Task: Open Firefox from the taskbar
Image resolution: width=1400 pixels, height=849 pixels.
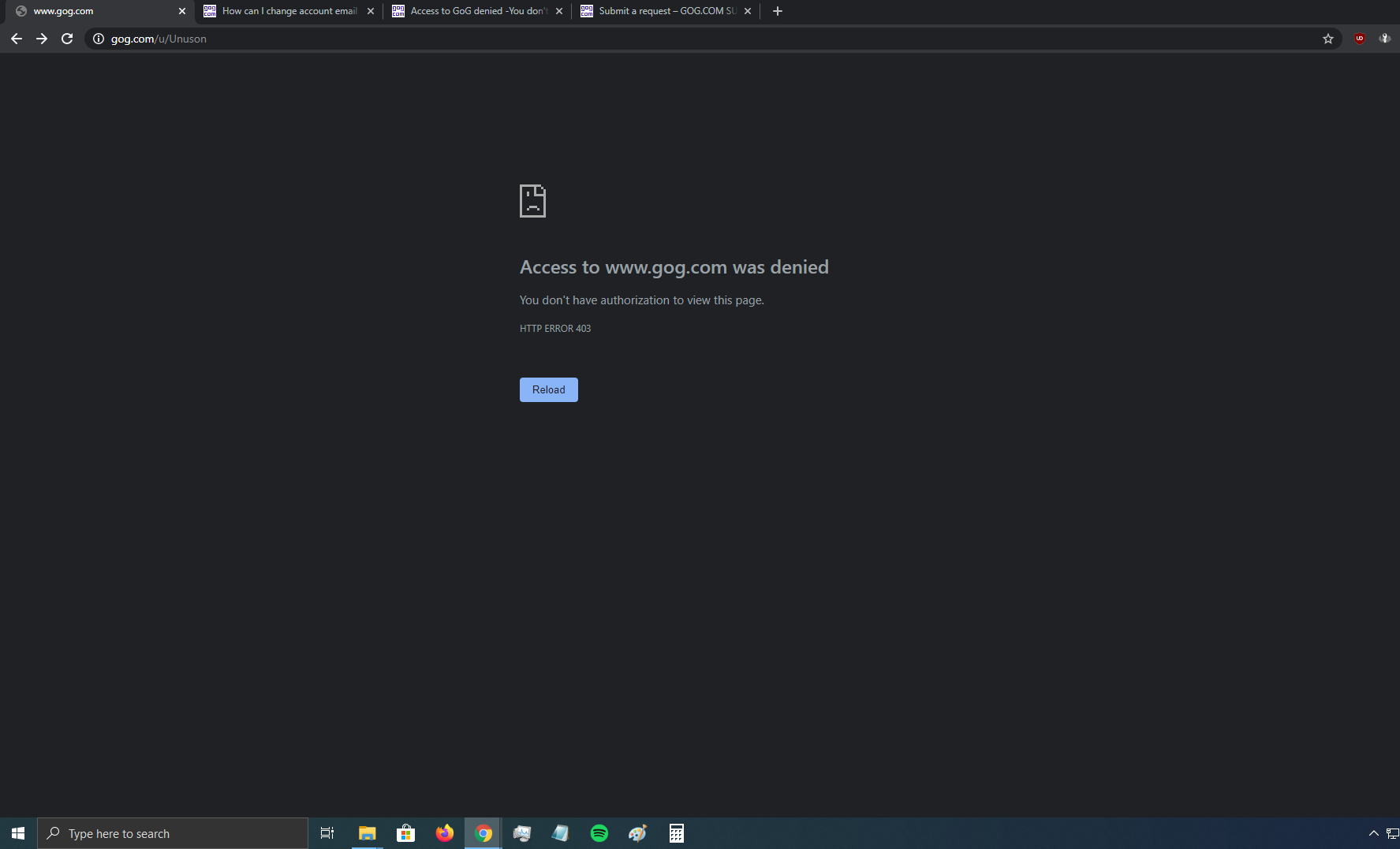Action: point(445,833)
